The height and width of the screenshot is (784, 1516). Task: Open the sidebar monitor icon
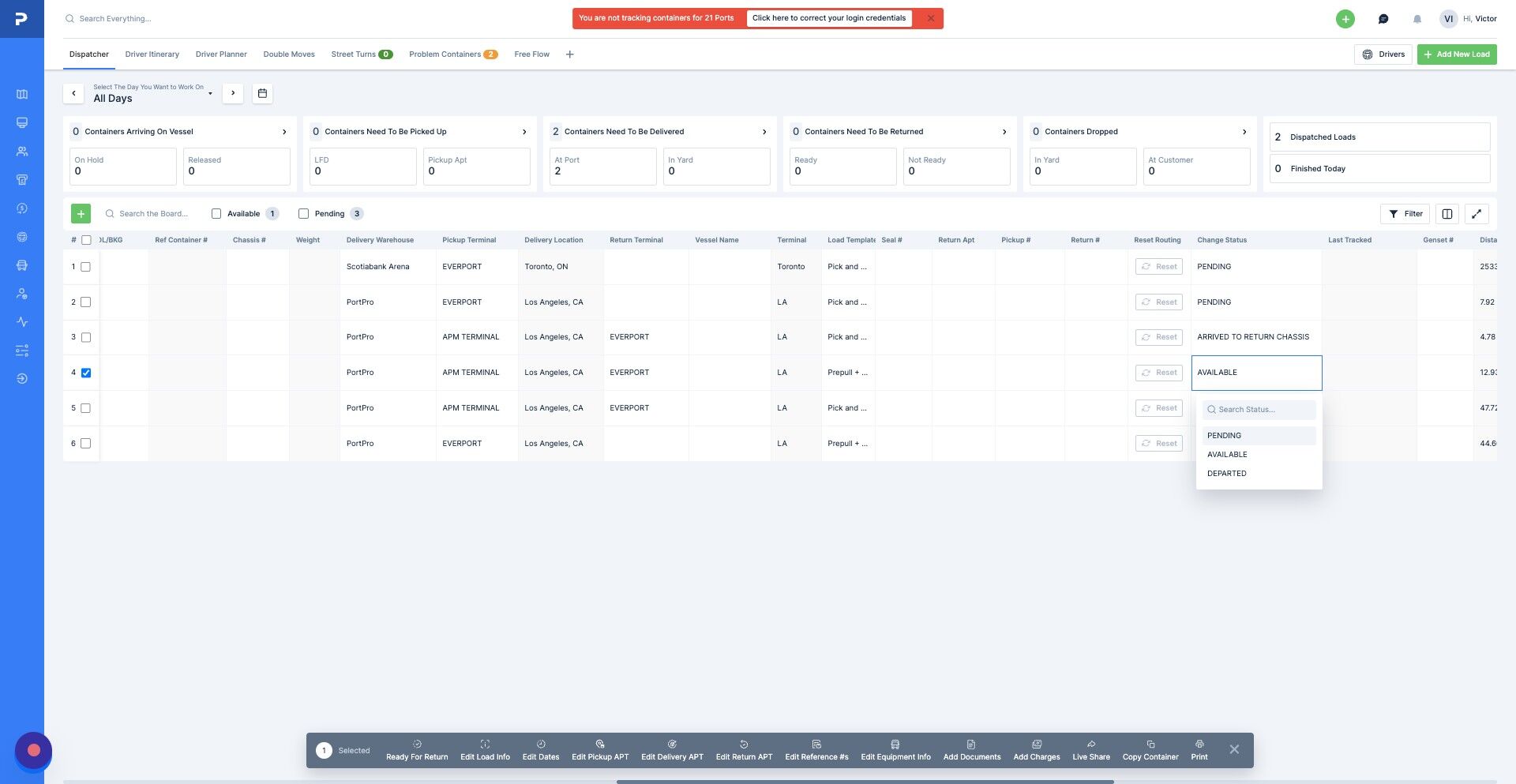point(22,122)
